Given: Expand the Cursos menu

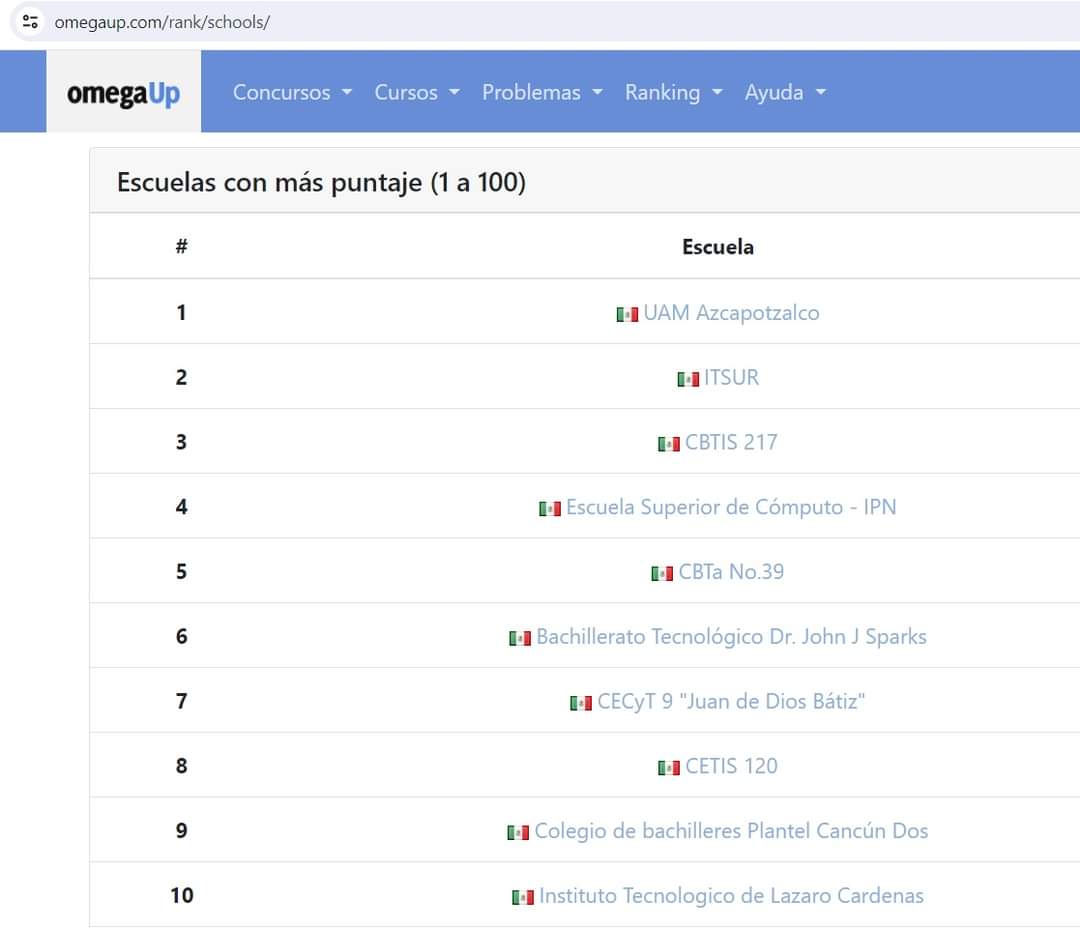Looking at the screenshot, I should [417, 92].
